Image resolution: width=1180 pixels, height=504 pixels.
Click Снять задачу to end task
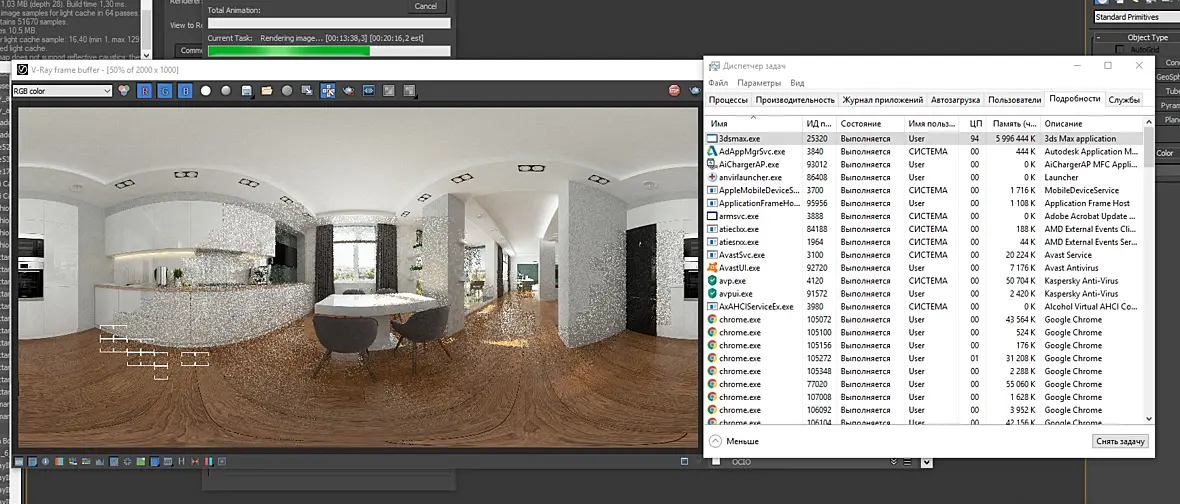tap(1120, 442)
